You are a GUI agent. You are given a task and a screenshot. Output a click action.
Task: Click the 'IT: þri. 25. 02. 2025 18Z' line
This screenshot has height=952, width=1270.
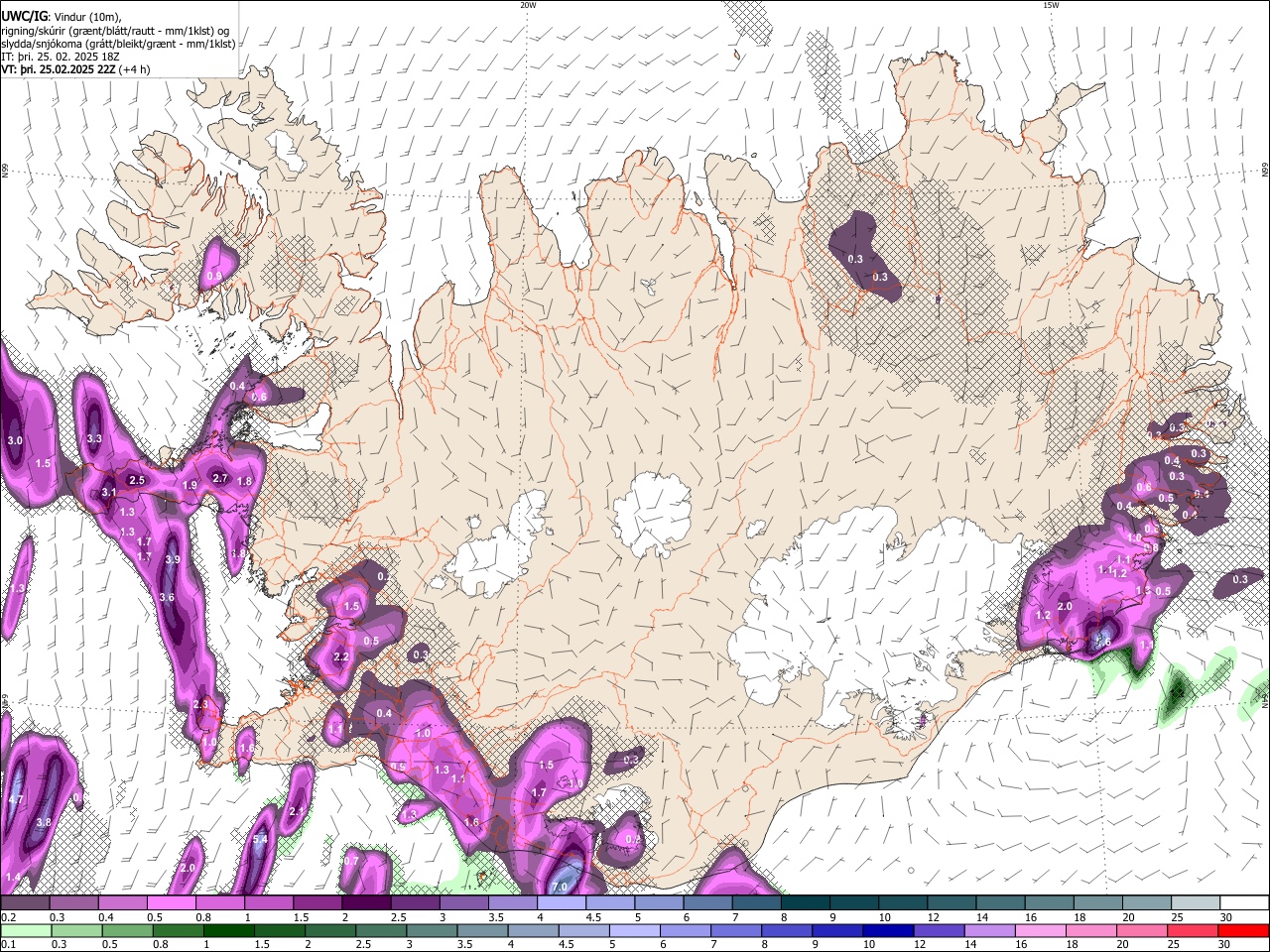click(59, 57)
